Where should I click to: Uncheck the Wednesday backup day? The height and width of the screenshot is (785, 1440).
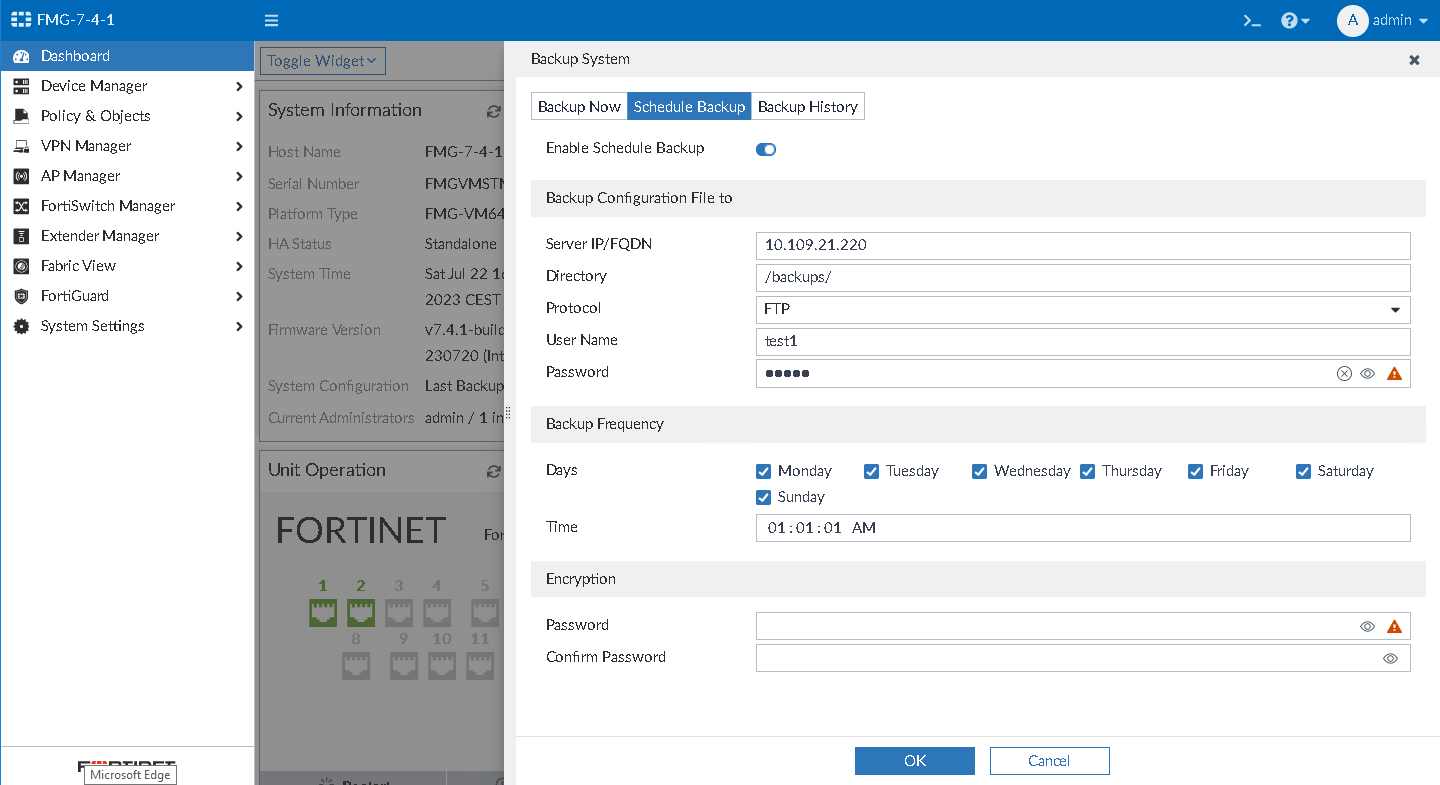coord(979,471)
